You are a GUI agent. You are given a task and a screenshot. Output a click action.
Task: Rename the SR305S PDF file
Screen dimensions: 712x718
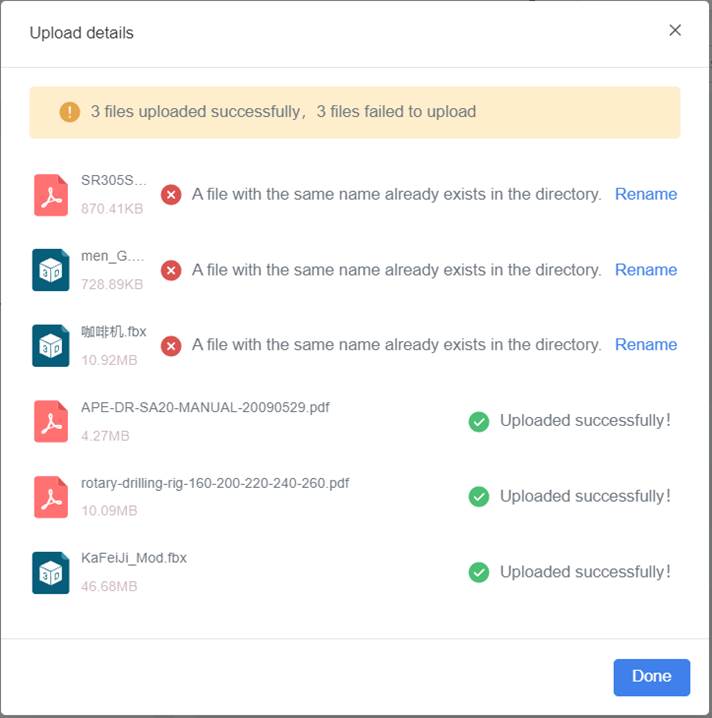645,194
